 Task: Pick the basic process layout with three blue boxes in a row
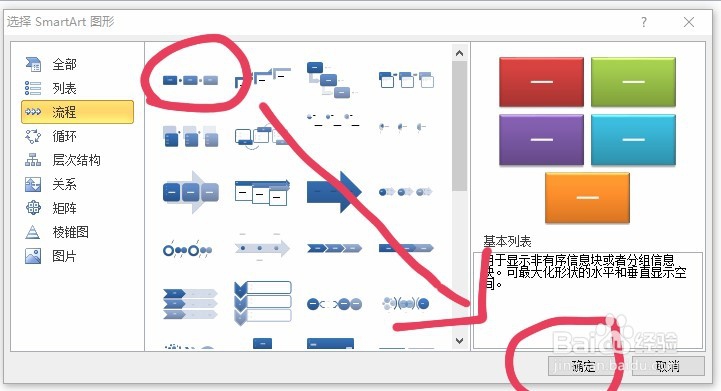tap(190, 80)
